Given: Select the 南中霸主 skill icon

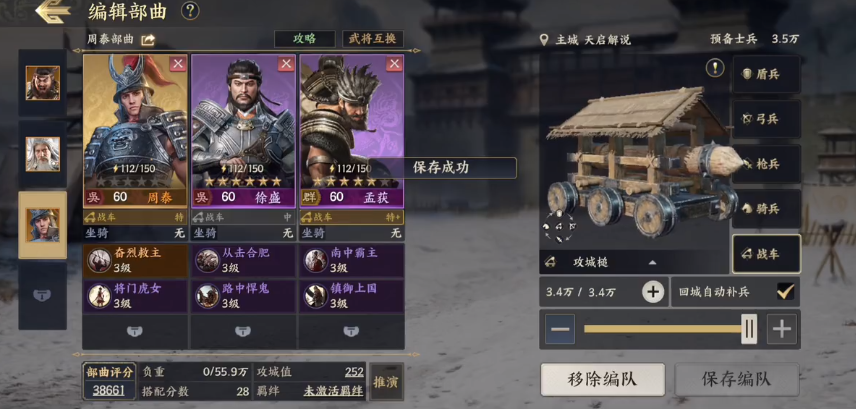Looking at the screenshot, I should pyautogui.click(x=316, y=260).
